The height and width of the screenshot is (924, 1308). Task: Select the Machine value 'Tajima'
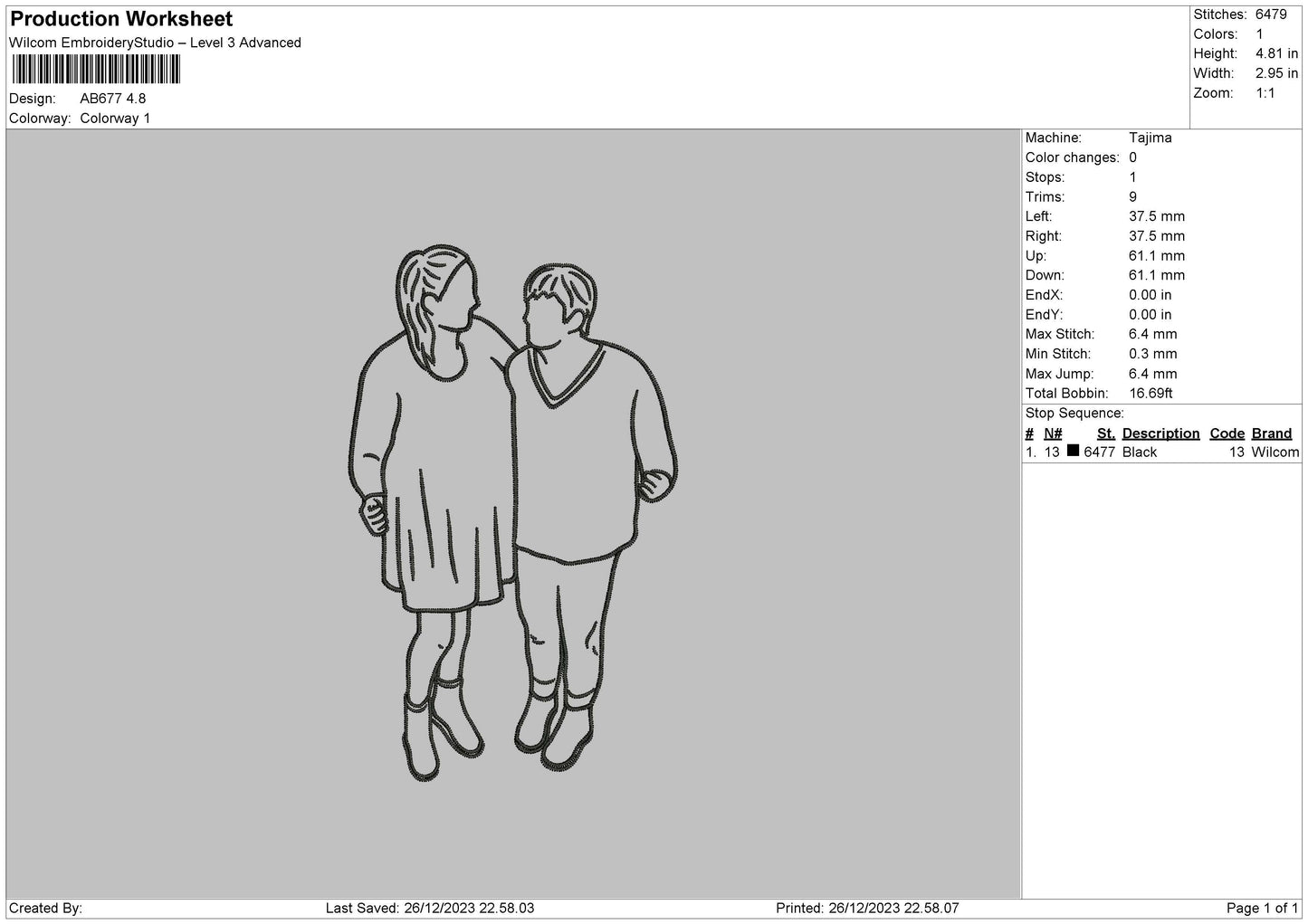point(1150,138)
